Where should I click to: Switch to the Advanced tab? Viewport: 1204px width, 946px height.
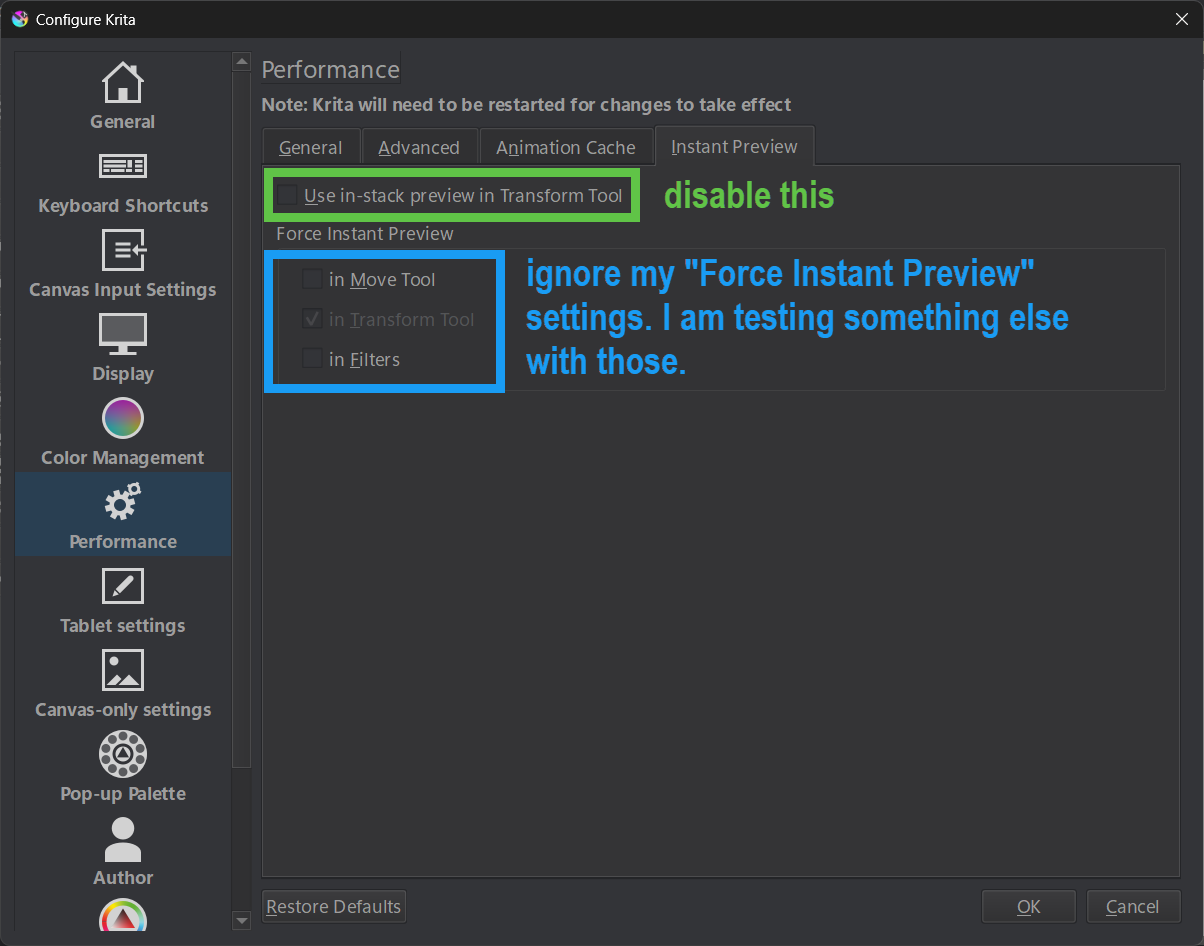419,147
